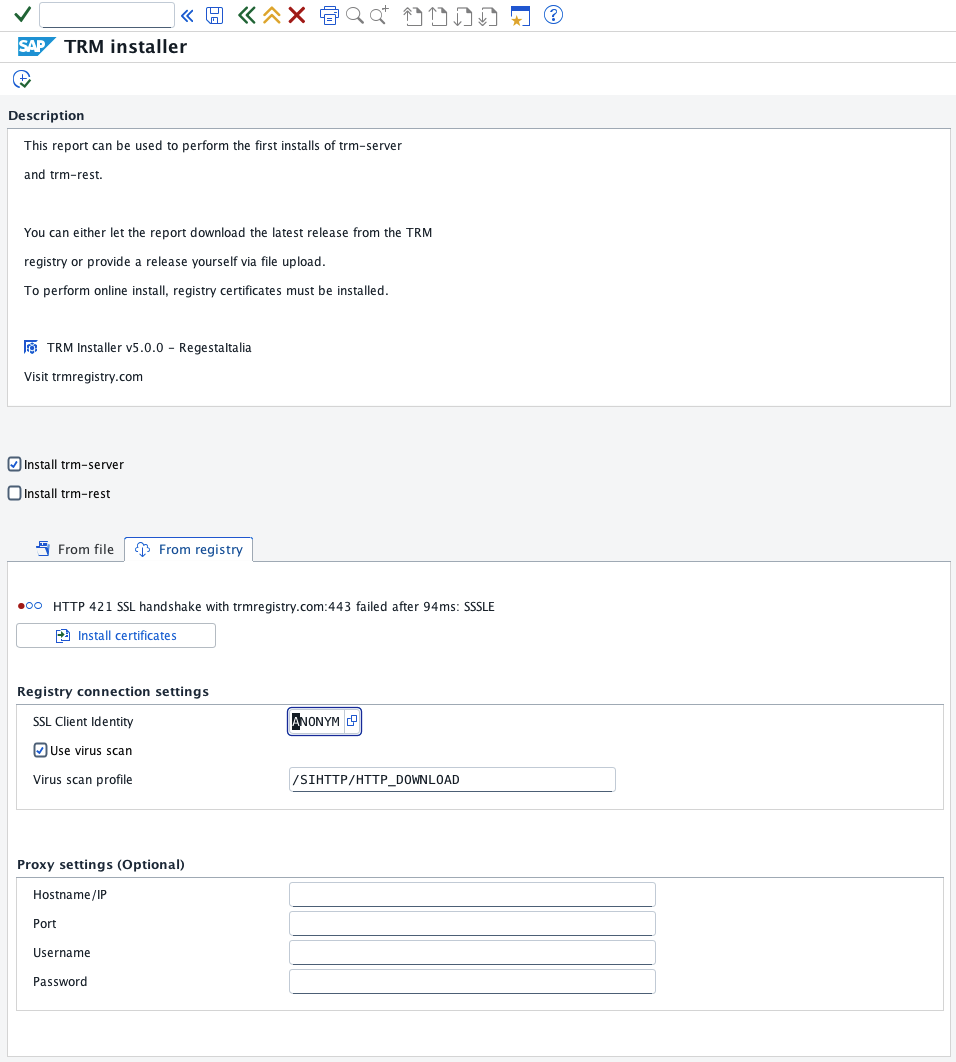Viewport: 956px width, 1062px height.
Task: Click the yellow Exit up-arrows icon
Action: (272, 15)
